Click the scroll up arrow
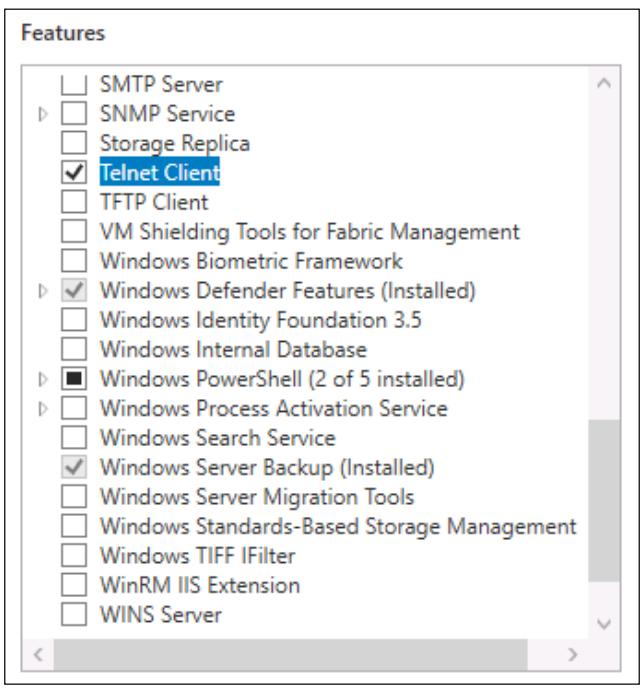This screenshot has height=689, width=643. 604,83
